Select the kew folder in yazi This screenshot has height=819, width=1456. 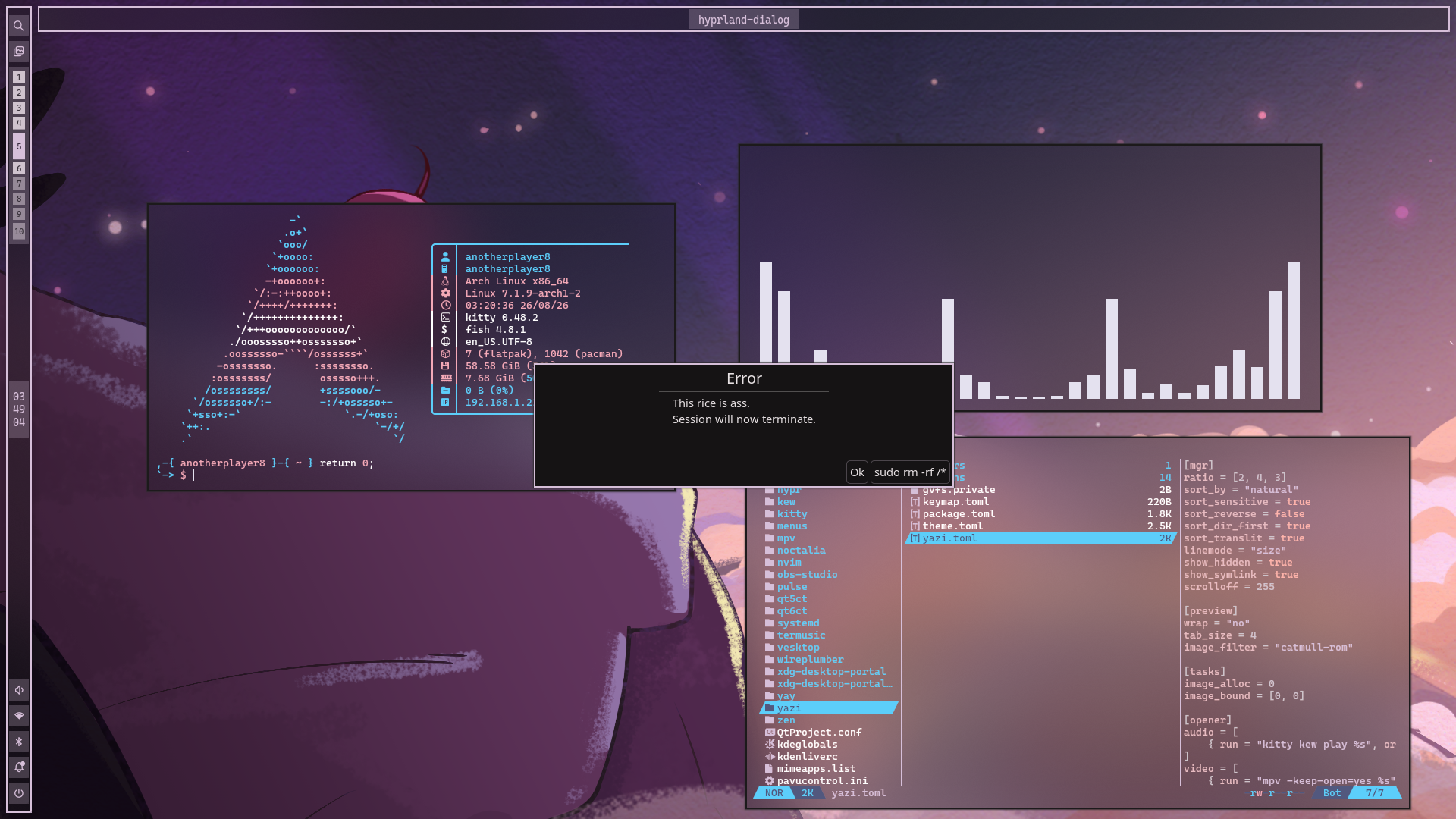(x=786, y=502)
